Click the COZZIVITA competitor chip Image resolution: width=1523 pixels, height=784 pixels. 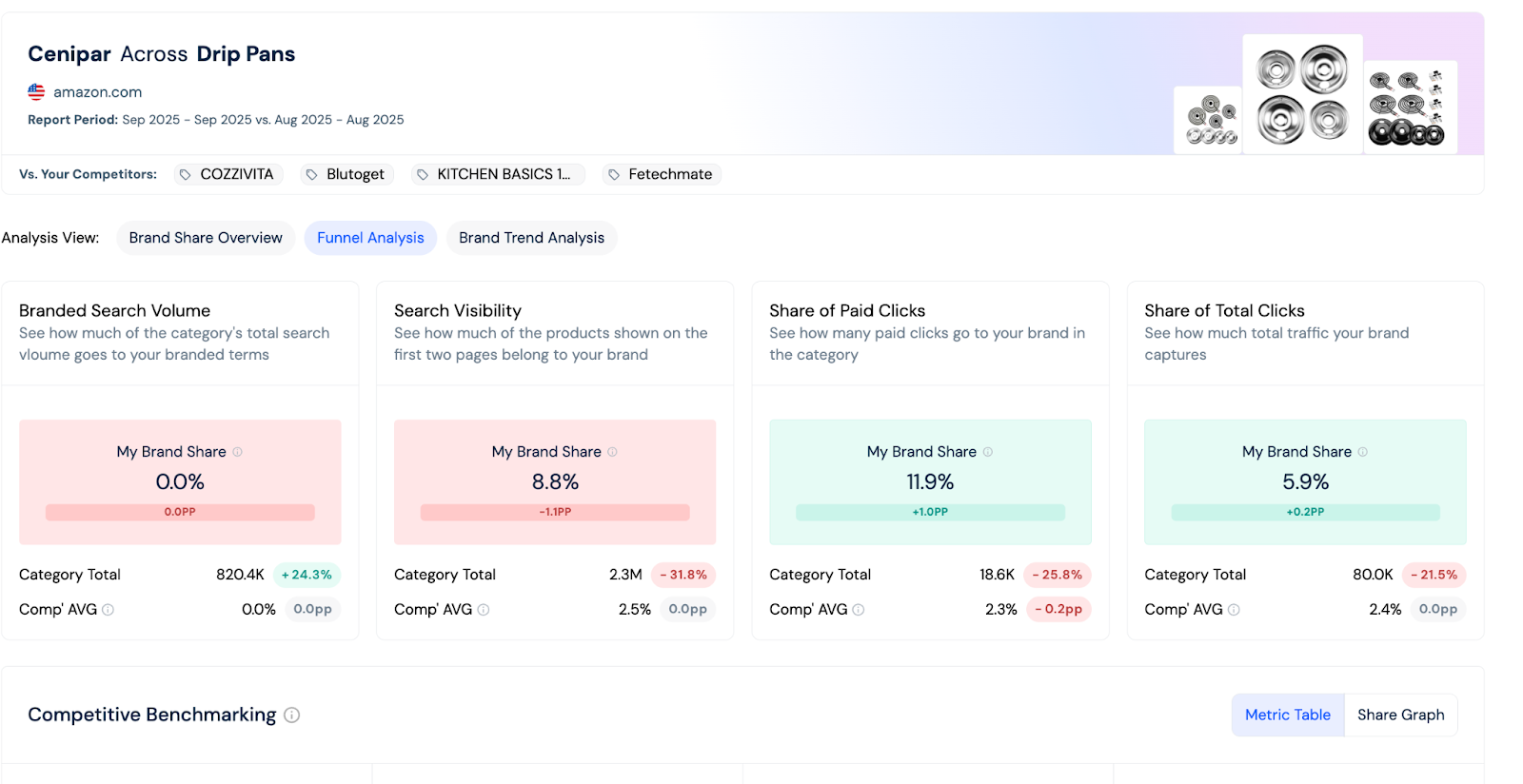[228, 175]
